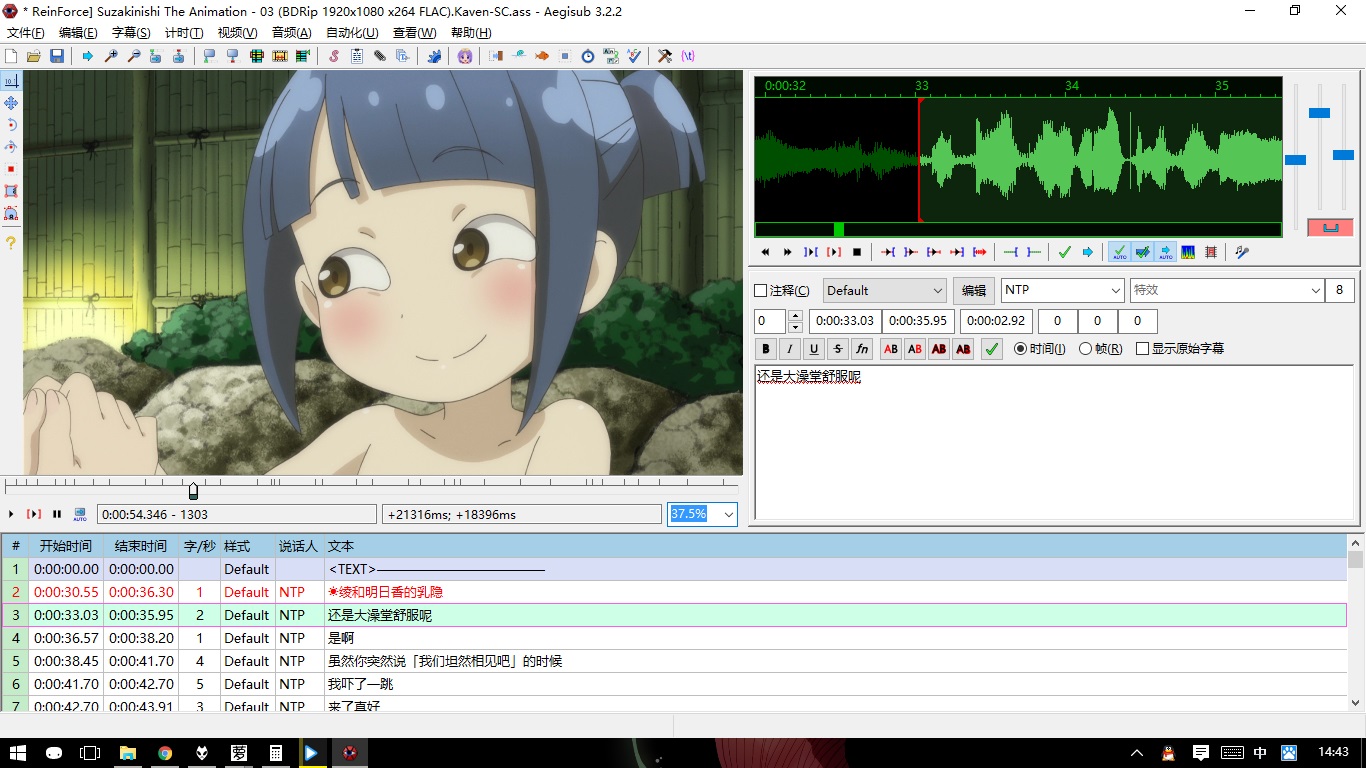Open the 音频(A) menu
This screenshot has width=1366, height=768.
[x=291, y=33]
